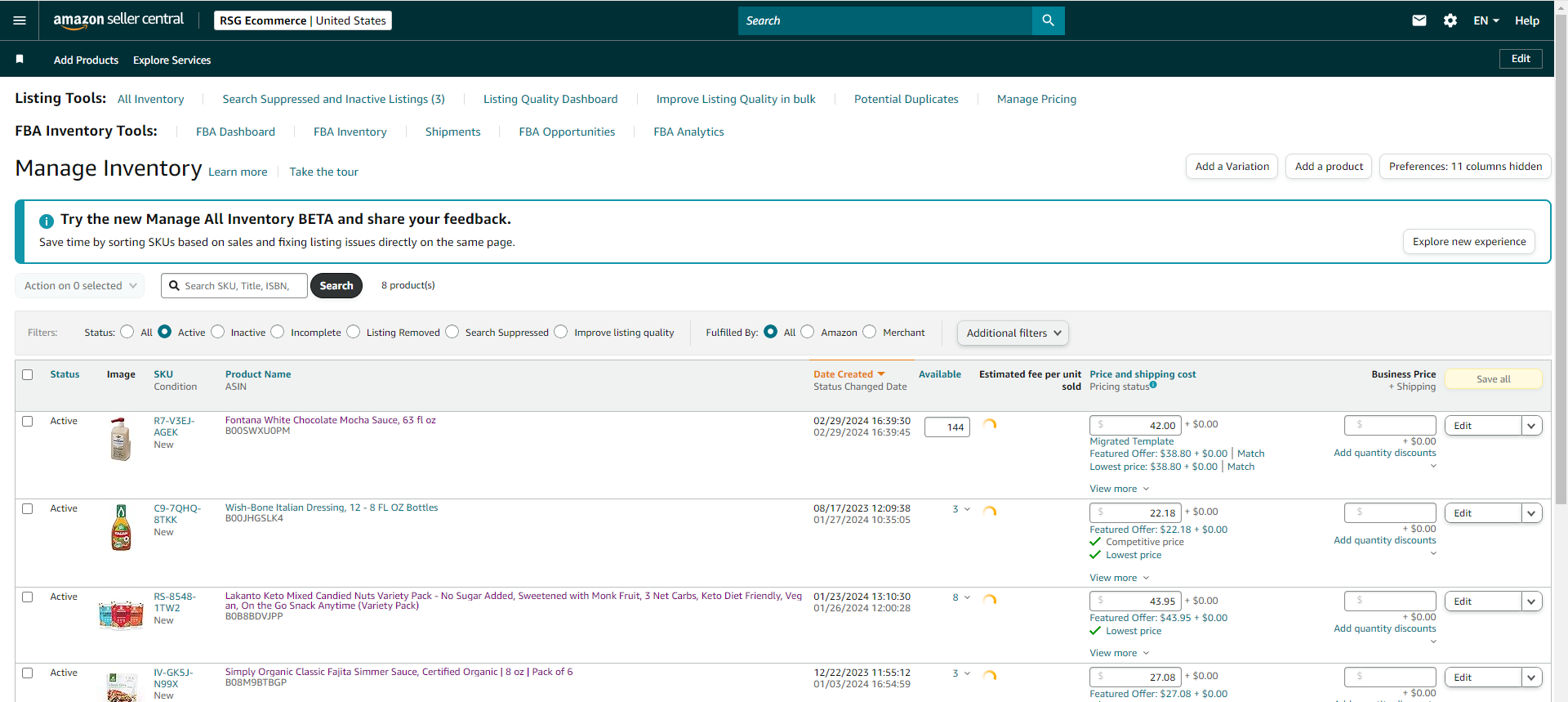Click the header Search input field
Screen dimensions: 1568x702
(885, 20)
